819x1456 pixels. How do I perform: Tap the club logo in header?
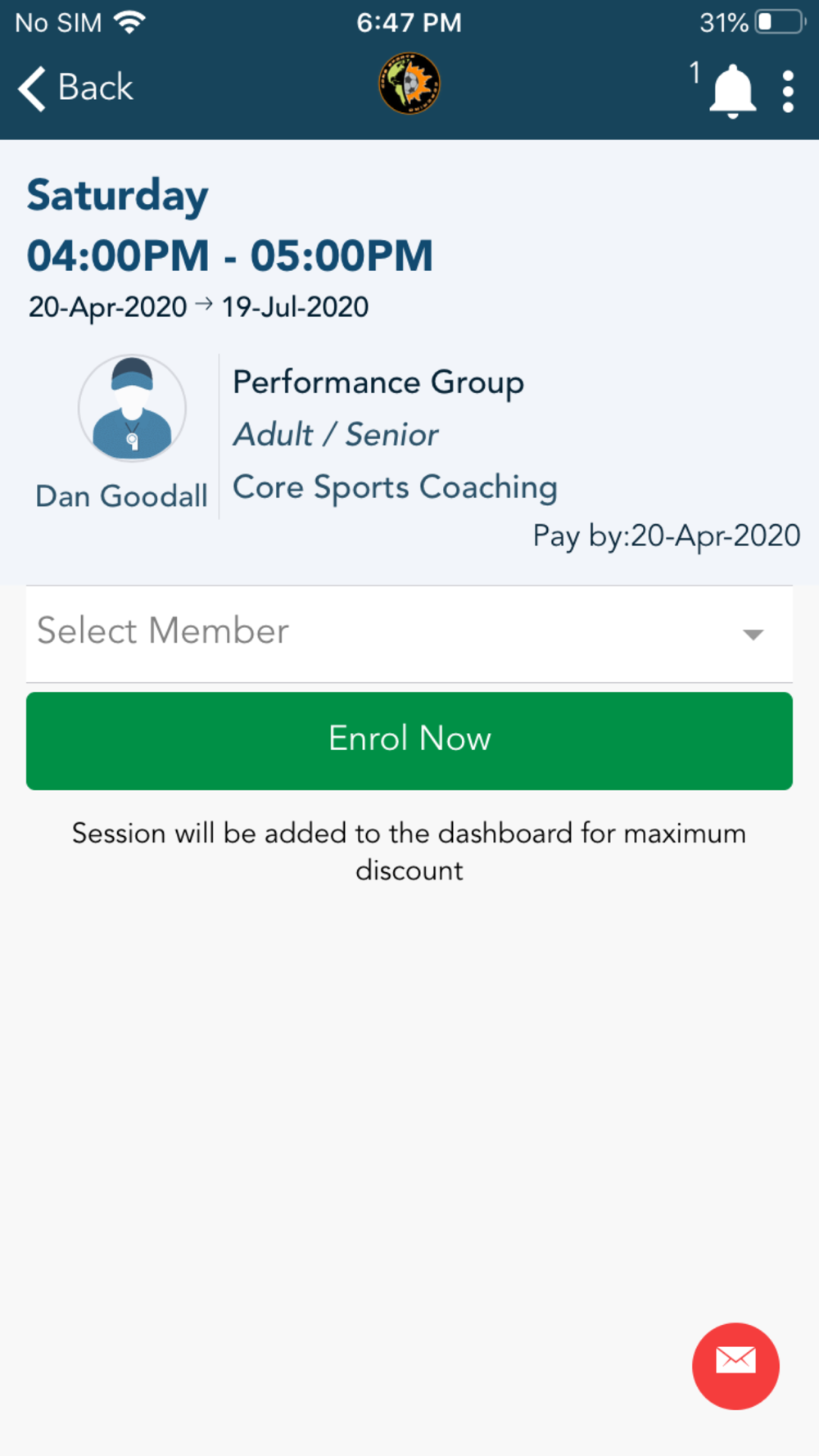(x=409, y=84)
